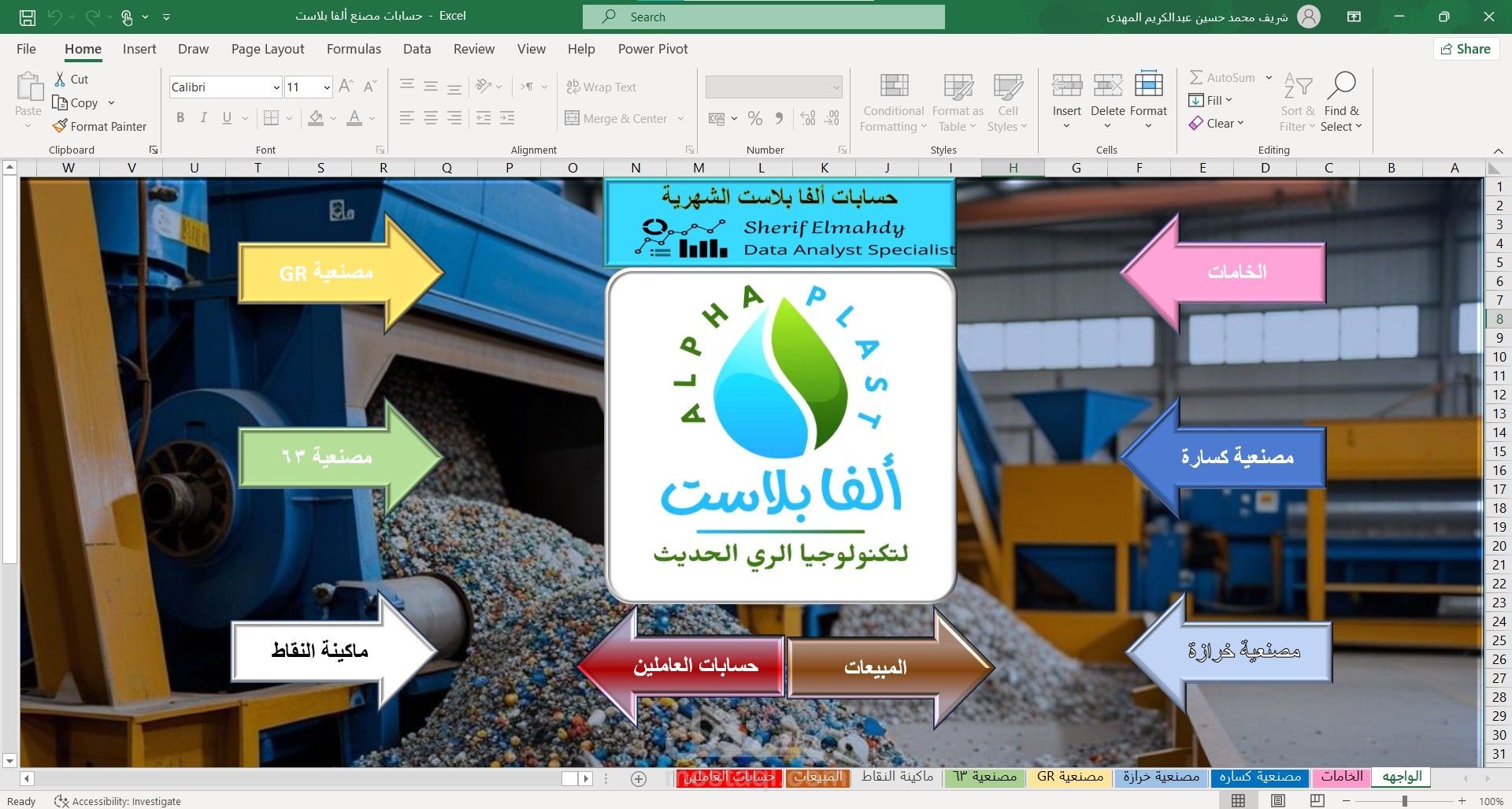Click the pink الخامات arrow shape
Viewport: 1512px width, 809px height.
[1223, 273]
